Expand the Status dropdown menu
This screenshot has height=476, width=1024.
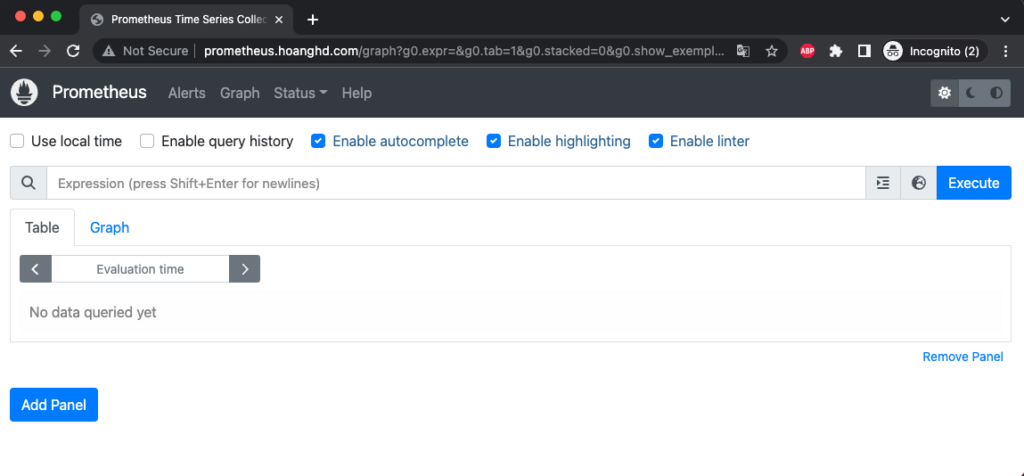(300, 93)
